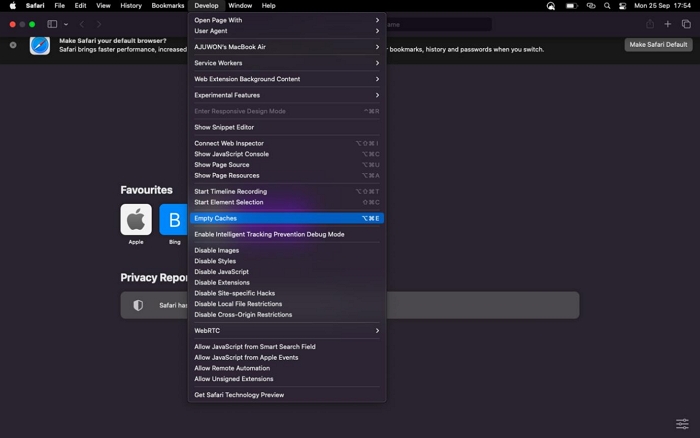Choose Start Element Selection
The height and width of the screenshot is (438, 700).
pos(287,202)
